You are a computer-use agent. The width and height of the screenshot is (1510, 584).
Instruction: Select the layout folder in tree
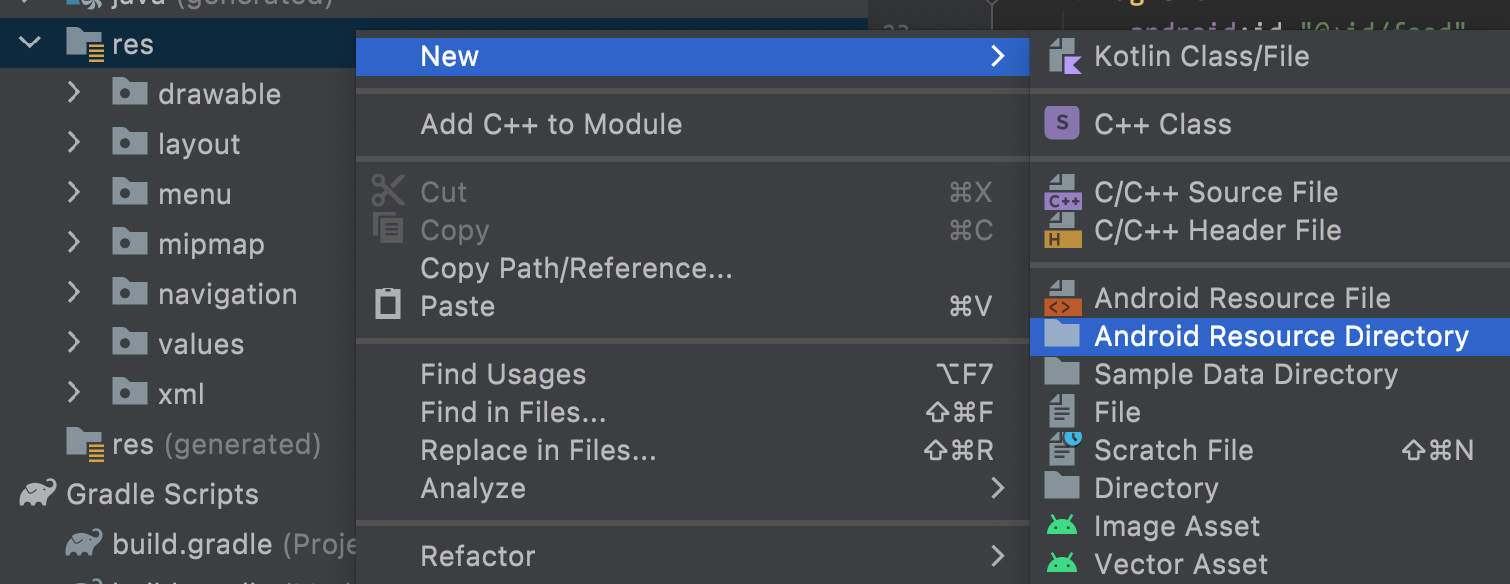(199, 144)
